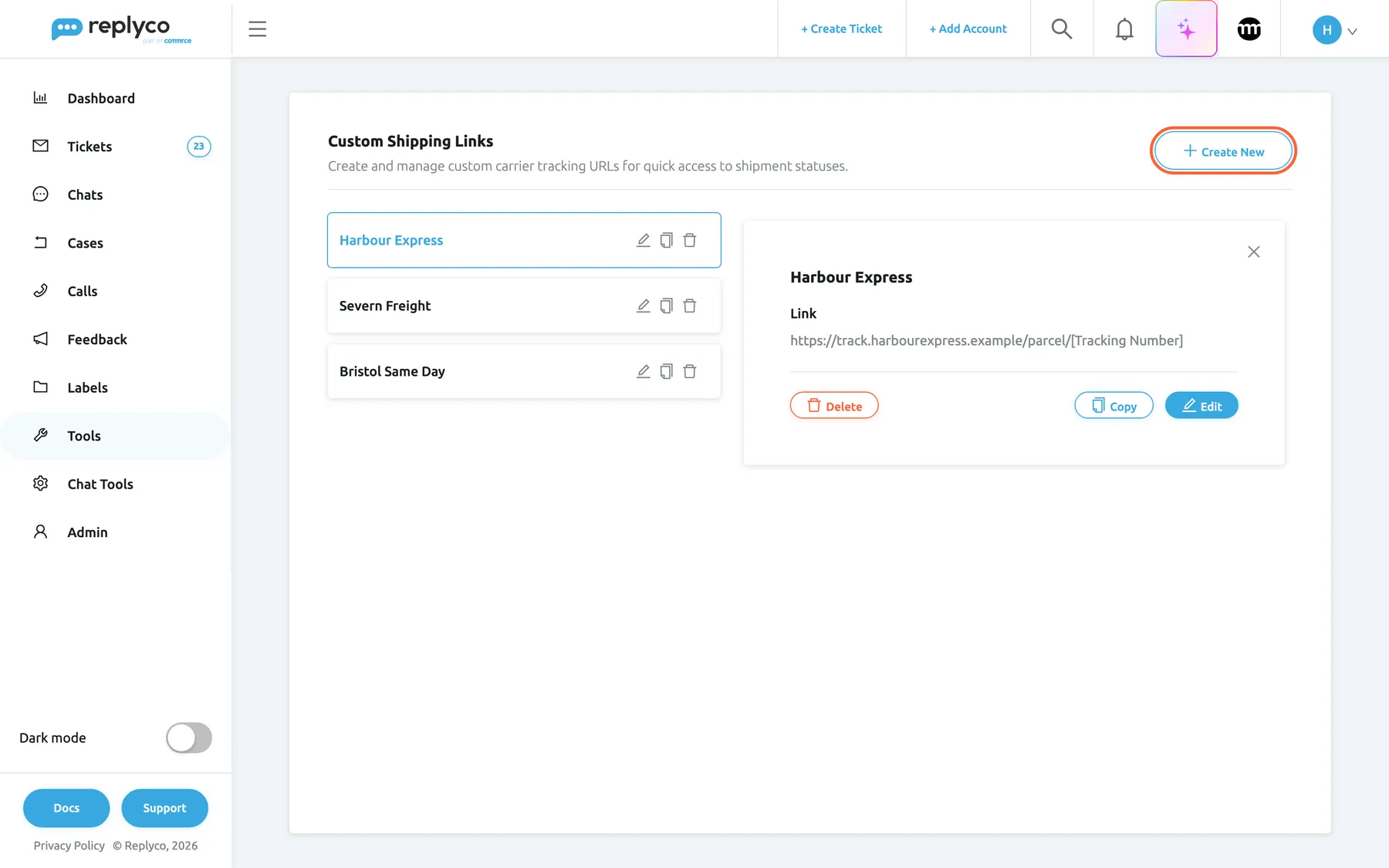
Task: Click pencil icon for Bristol Same Day
Action: coord(643,371)
